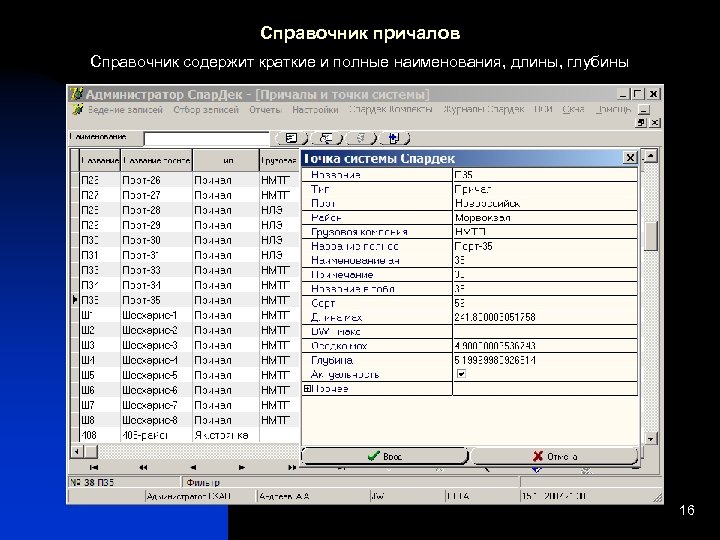This screenshot has width=720, height=540.
Task: Select the Порт-28 row
Action: [186, 210]
